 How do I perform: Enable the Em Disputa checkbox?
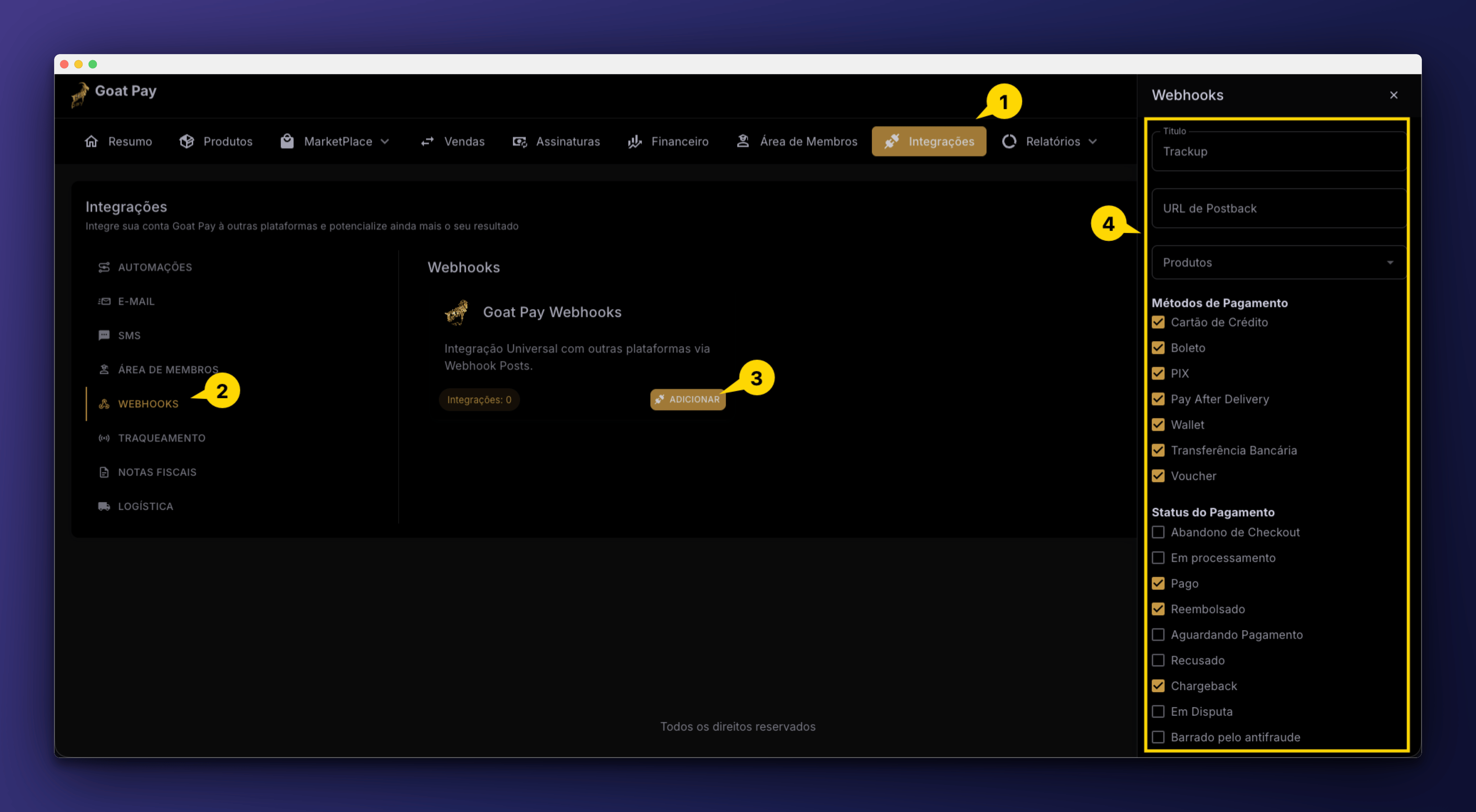pos(1158,712)
